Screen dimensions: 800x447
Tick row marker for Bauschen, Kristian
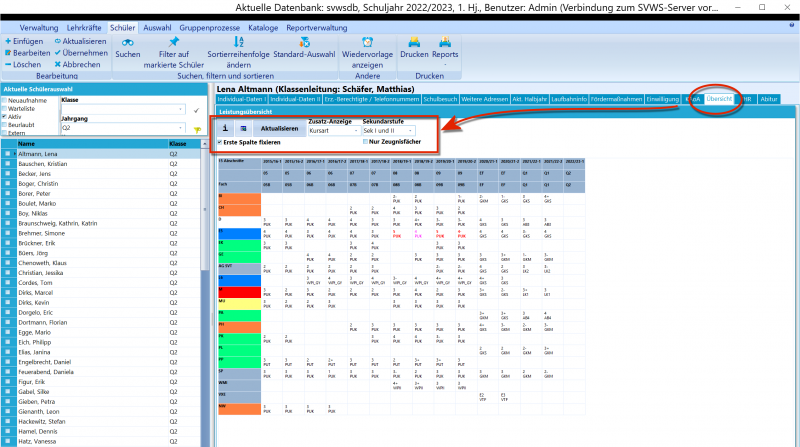click(x=8, y=164)
